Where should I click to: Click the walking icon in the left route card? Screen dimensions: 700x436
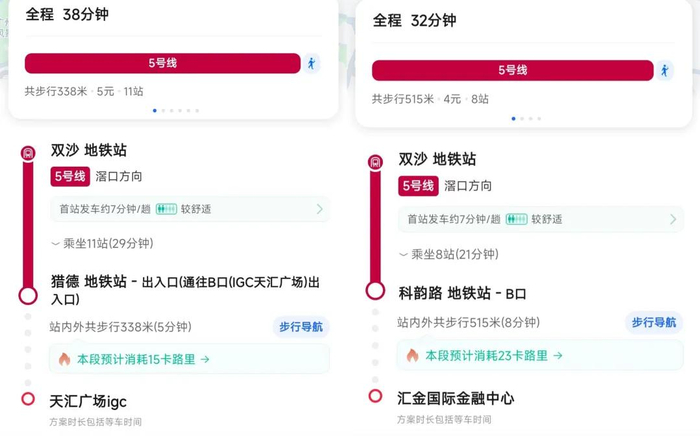(x=312, y=63)
